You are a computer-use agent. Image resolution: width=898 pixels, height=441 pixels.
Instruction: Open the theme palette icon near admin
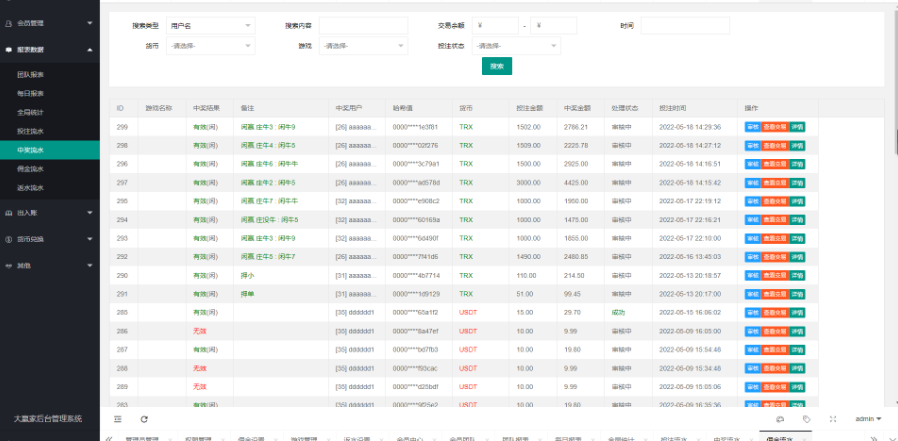(779, 419)
